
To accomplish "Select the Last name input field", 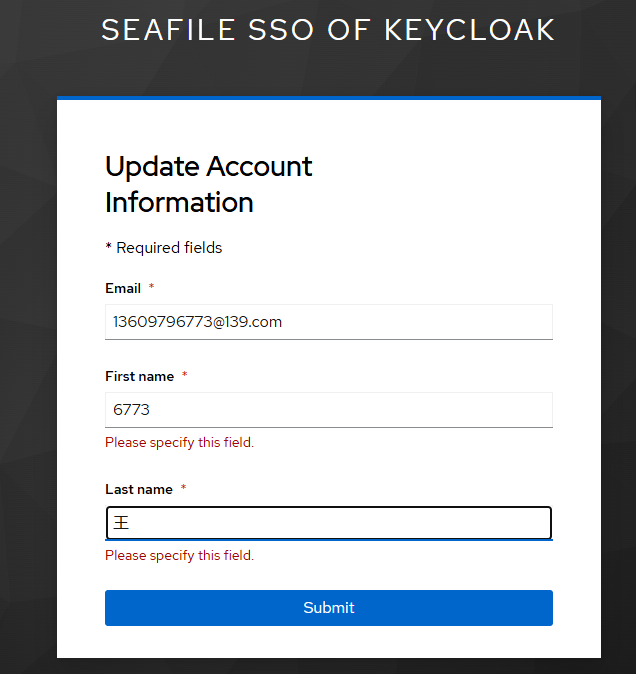I will tap(329, 523).
